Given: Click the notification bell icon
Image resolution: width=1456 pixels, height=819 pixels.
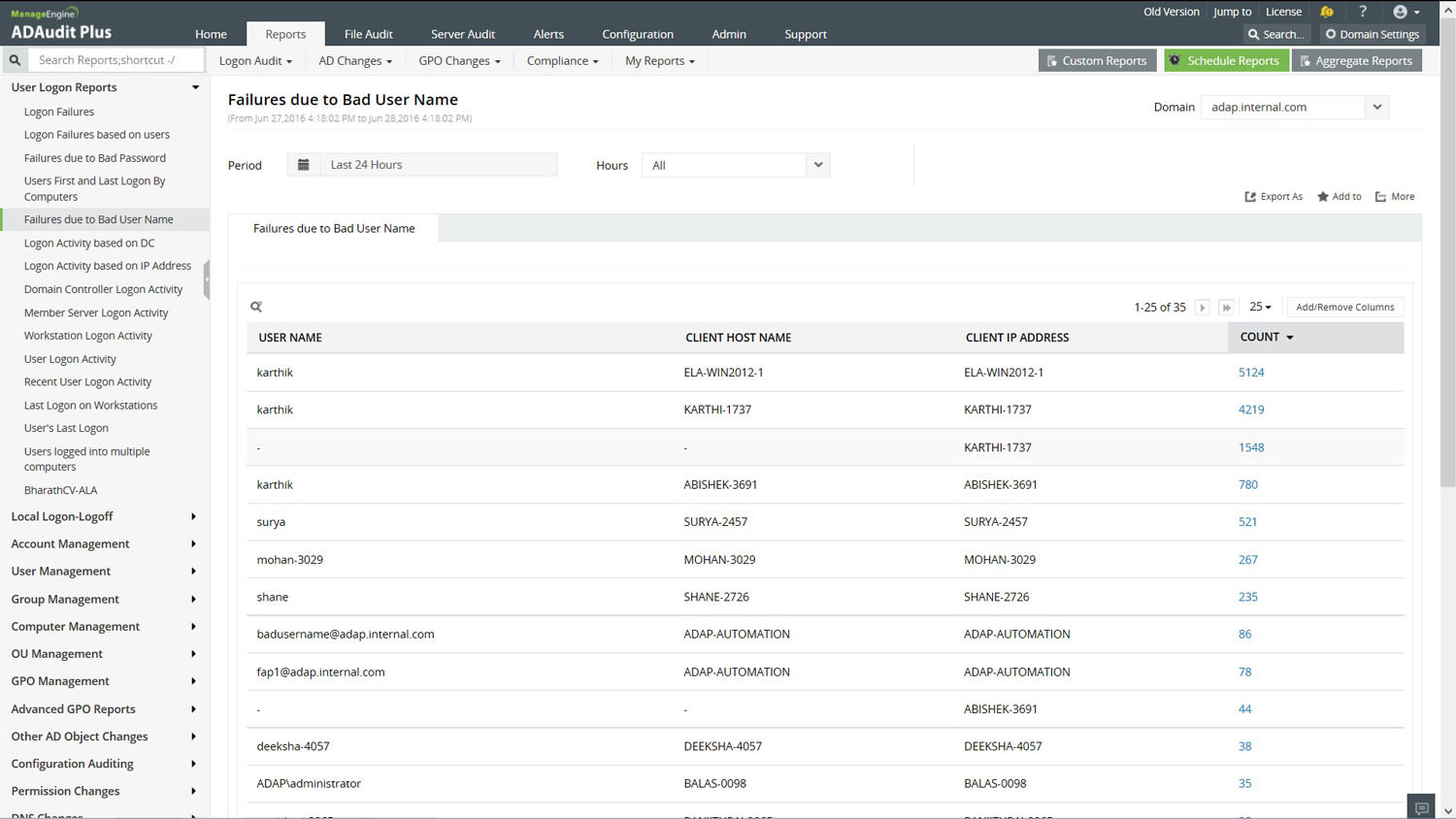Looking at the screenshot, I should pos(1327,12).
